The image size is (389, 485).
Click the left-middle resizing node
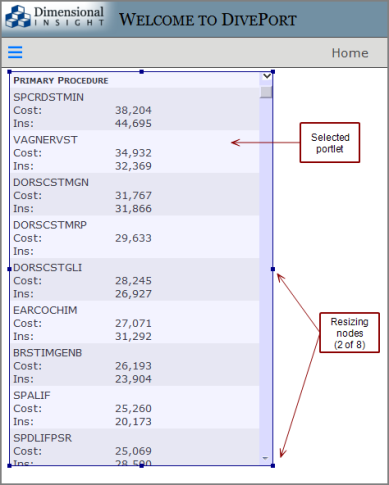pos(10,269)
